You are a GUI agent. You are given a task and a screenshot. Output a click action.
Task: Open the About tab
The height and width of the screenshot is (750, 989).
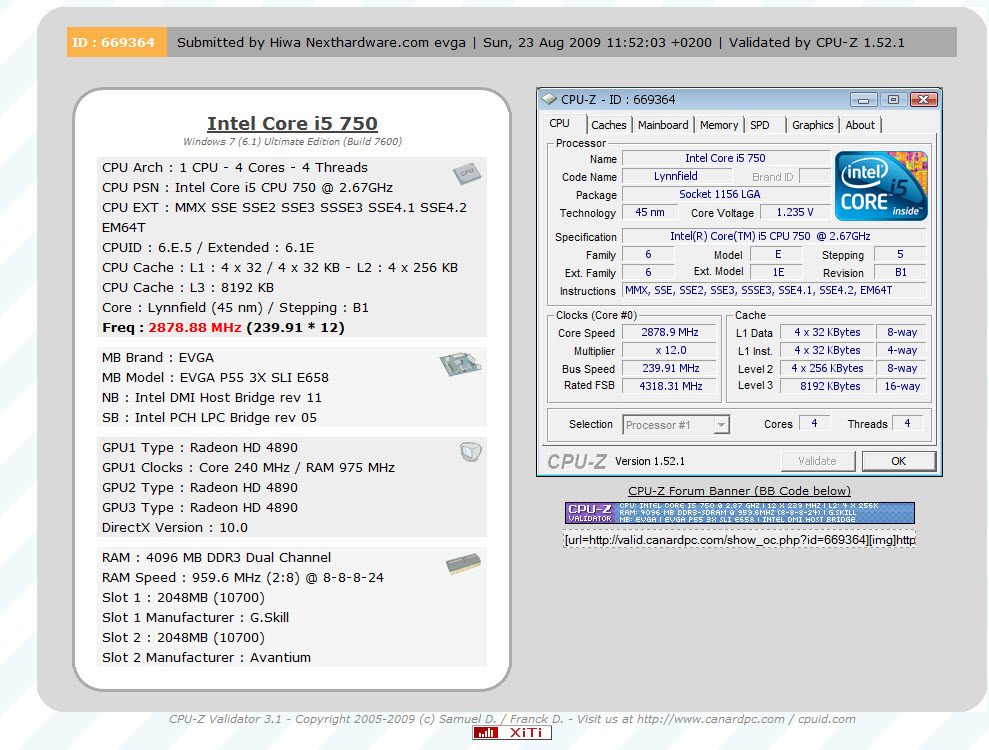(x=860, y=125)
